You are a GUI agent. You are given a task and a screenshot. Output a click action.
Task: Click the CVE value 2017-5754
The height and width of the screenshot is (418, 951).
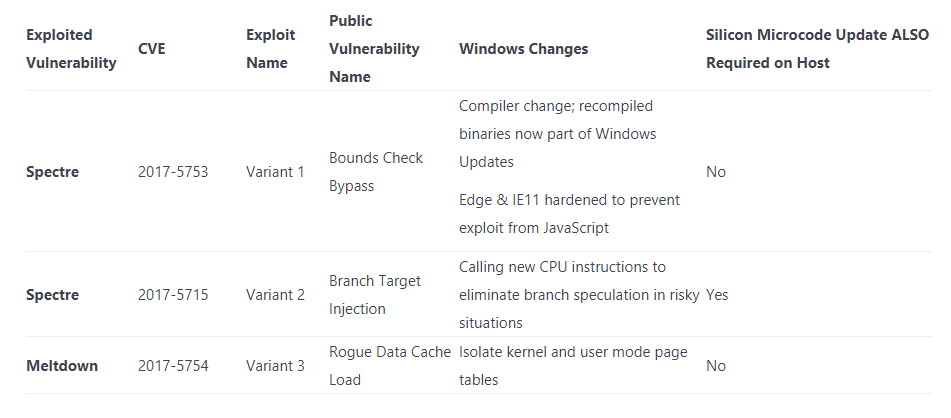click(173, 366)
